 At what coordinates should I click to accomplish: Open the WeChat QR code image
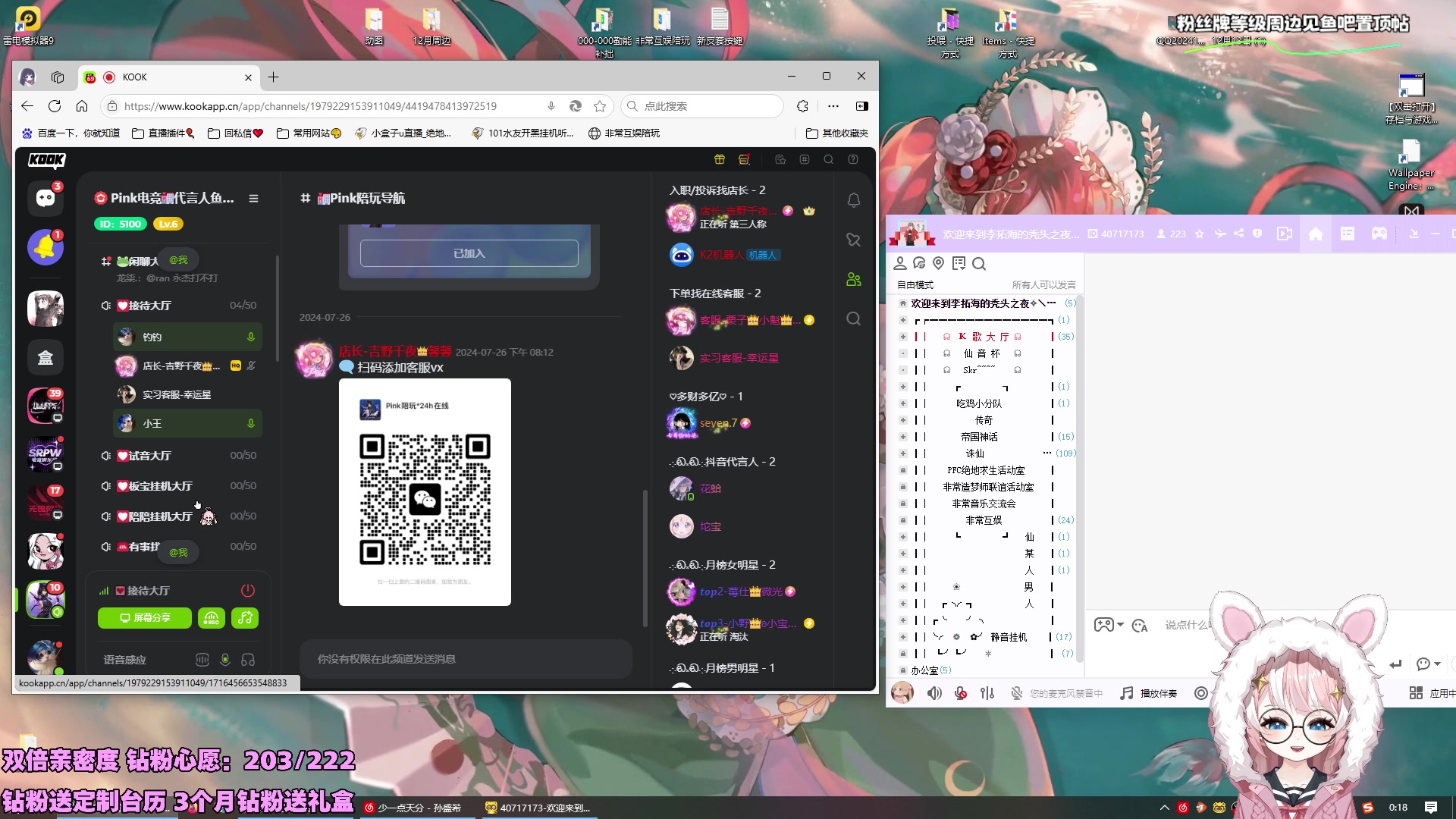[425, 492]
